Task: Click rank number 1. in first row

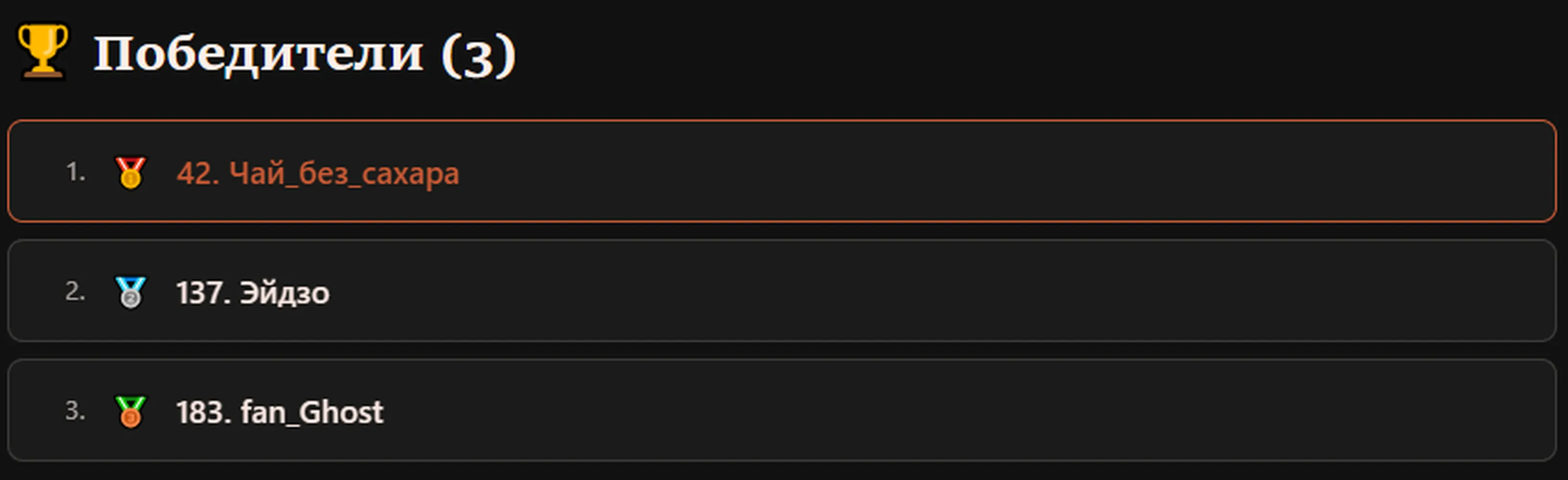Action: (x=75, y=172)
